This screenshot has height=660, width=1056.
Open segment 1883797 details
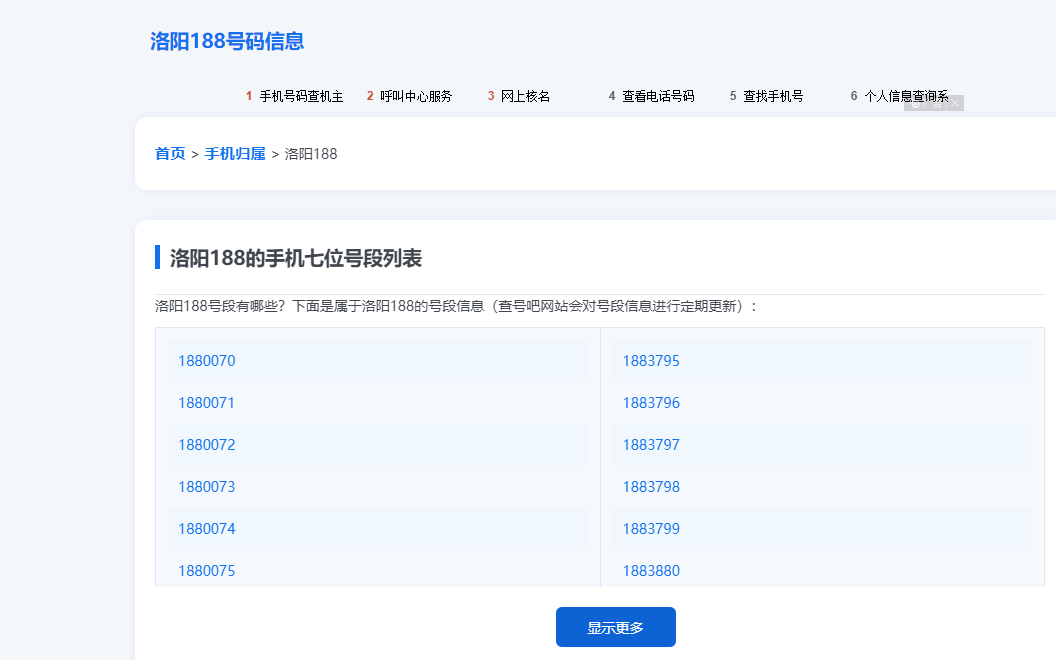[x=651, y=444]
